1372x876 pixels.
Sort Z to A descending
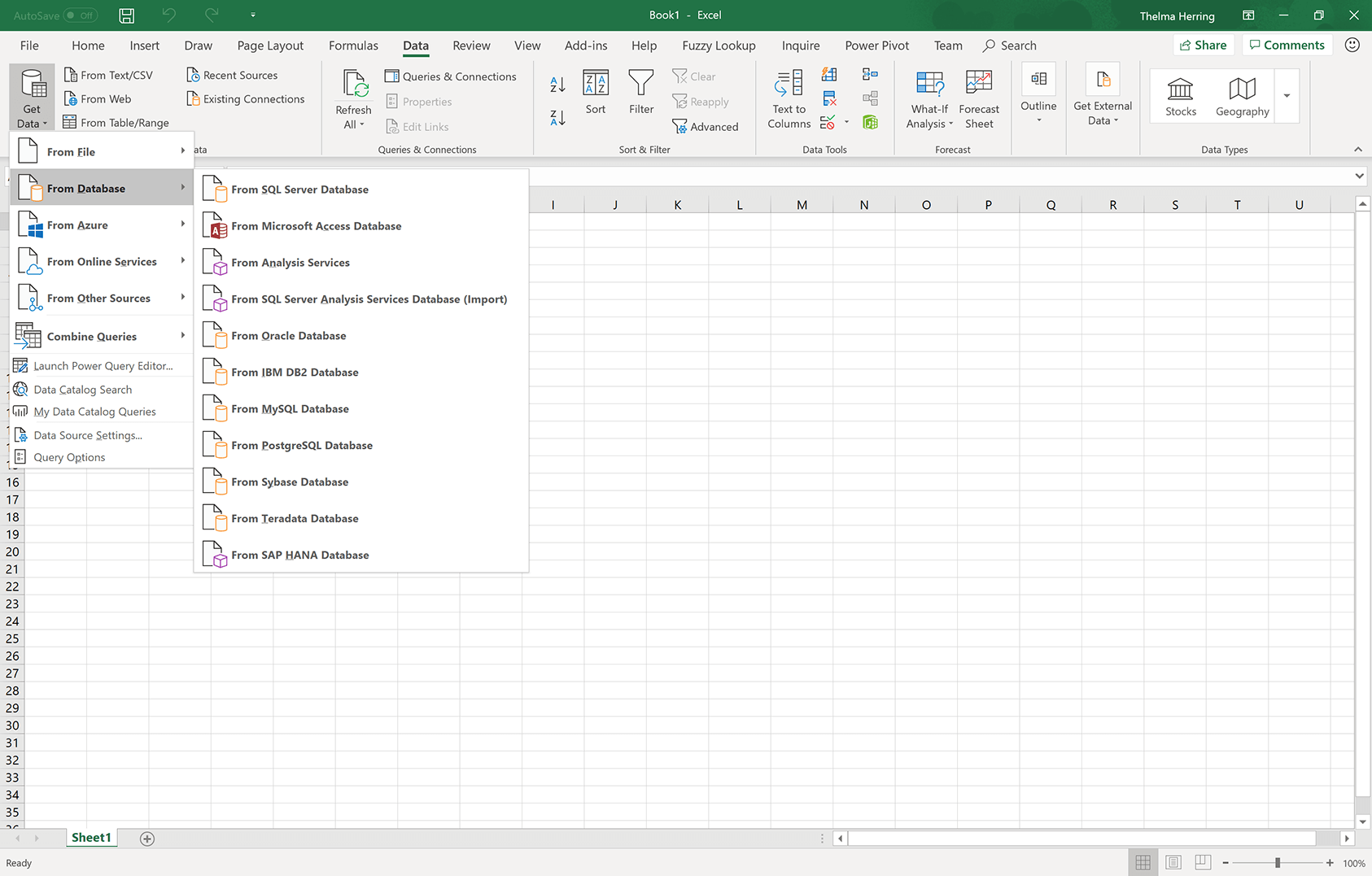coord(557,118)
